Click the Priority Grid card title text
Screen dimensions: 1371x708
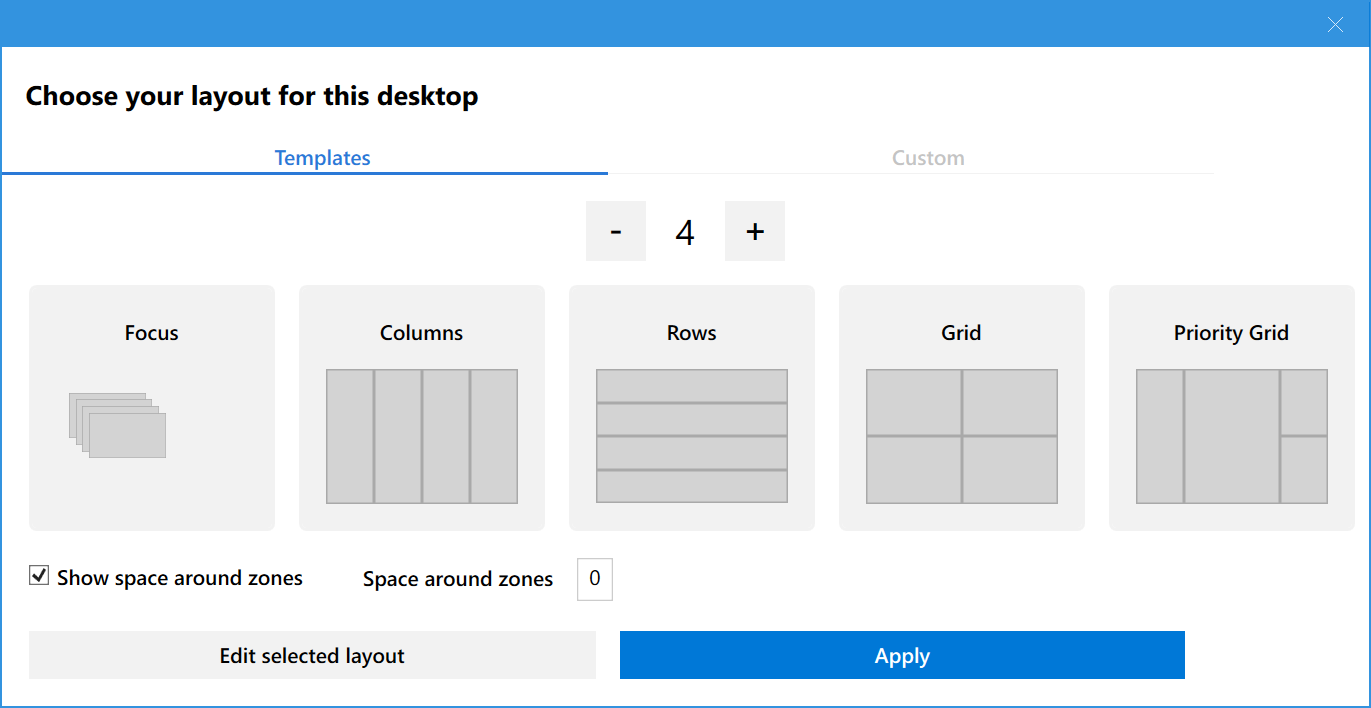(x=1231, y=333)
